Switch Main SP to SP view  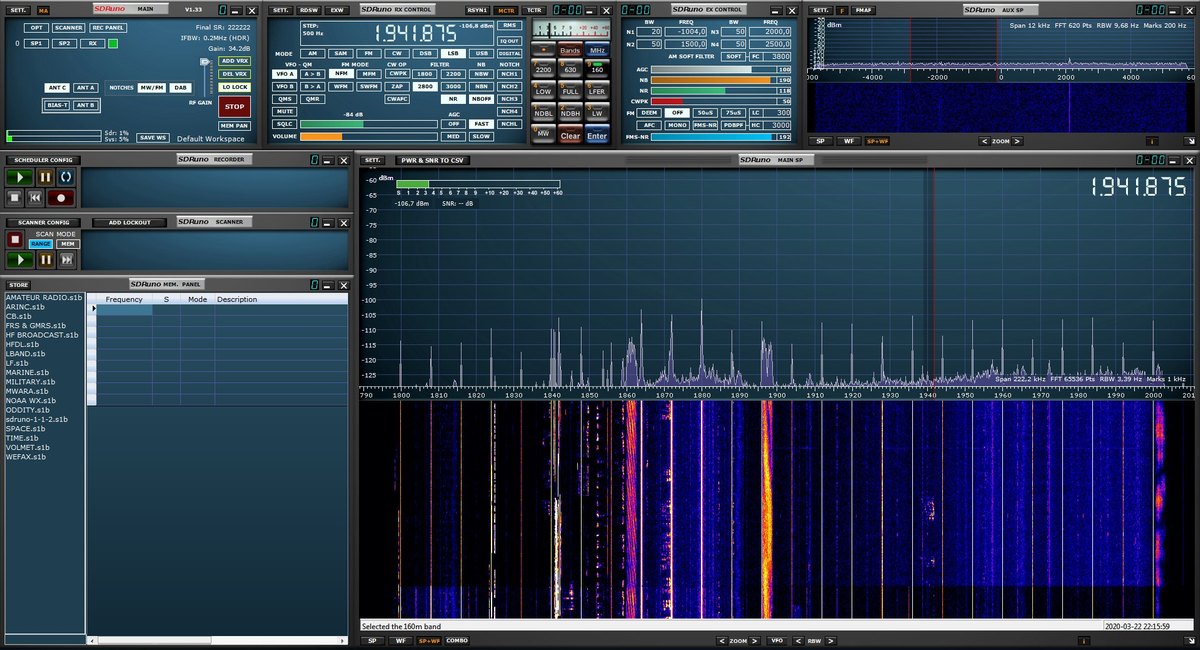pos(372,640)
